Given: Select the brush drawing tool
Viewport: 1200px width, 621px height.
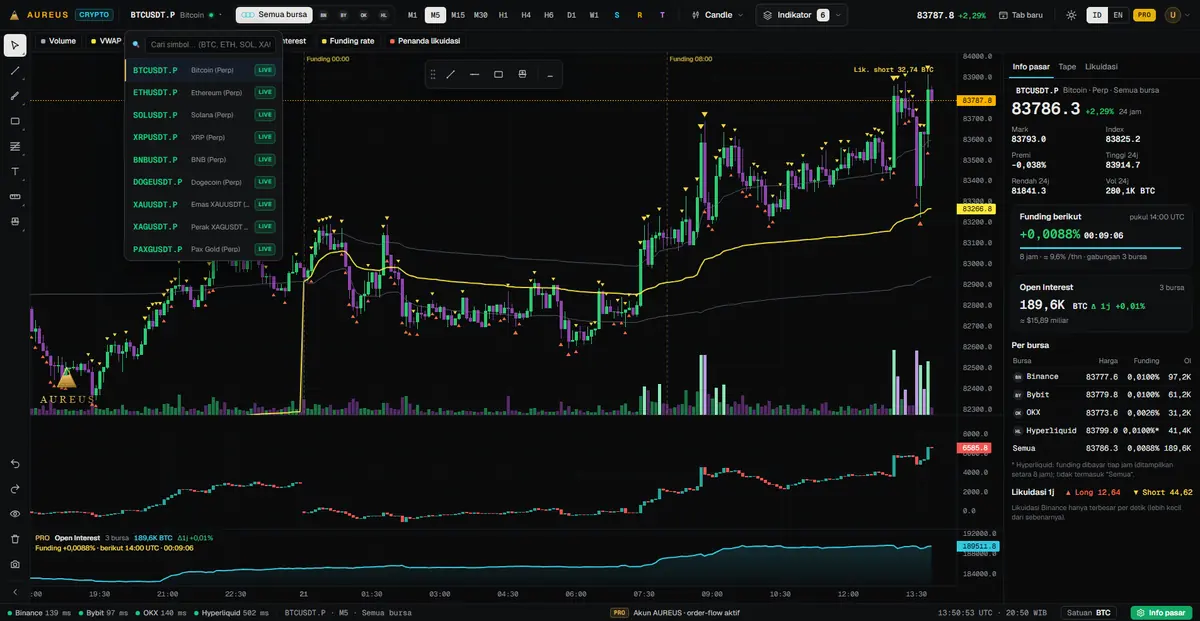Looking at the screenshot, I should pos(15,96).
